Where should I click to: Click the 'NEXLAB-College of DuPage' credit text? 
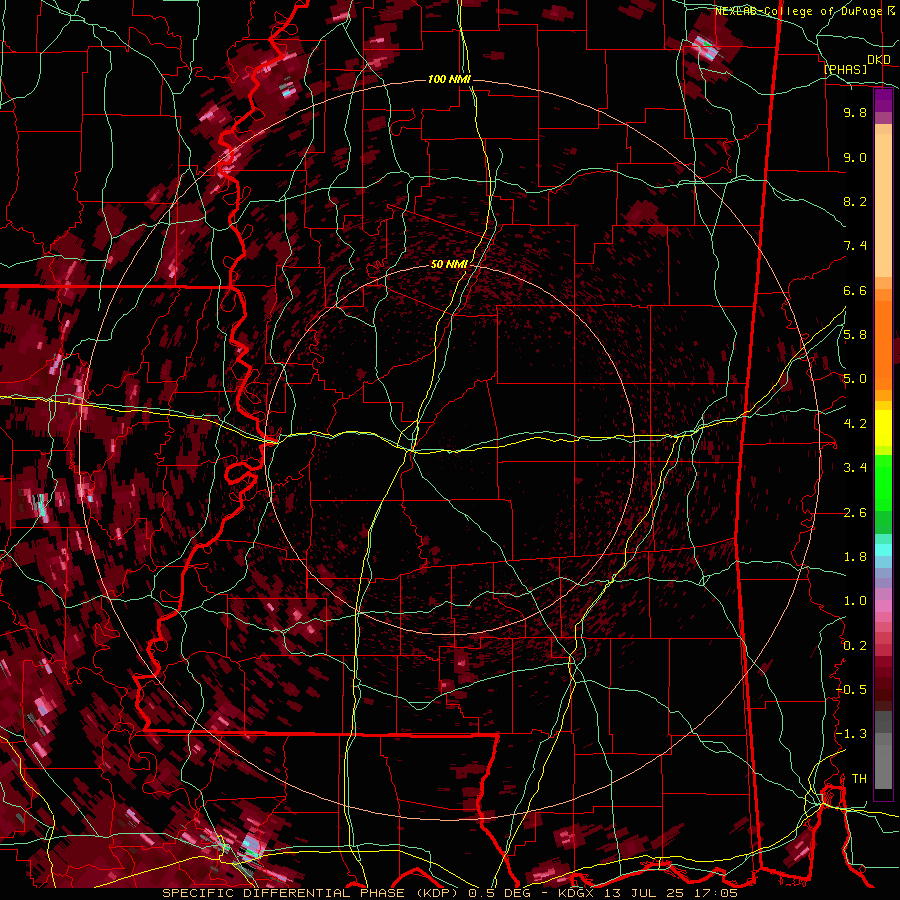(x=799, y=11)
